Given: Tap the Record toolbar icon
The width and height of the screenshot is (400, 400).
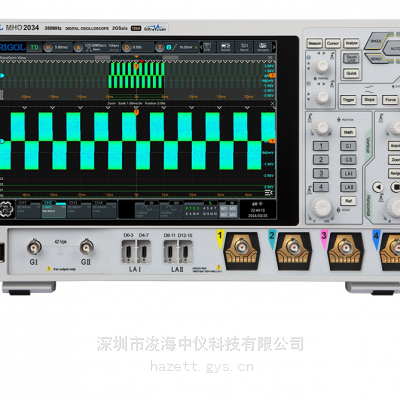Looking at the screenshot, I should [244, 47].
